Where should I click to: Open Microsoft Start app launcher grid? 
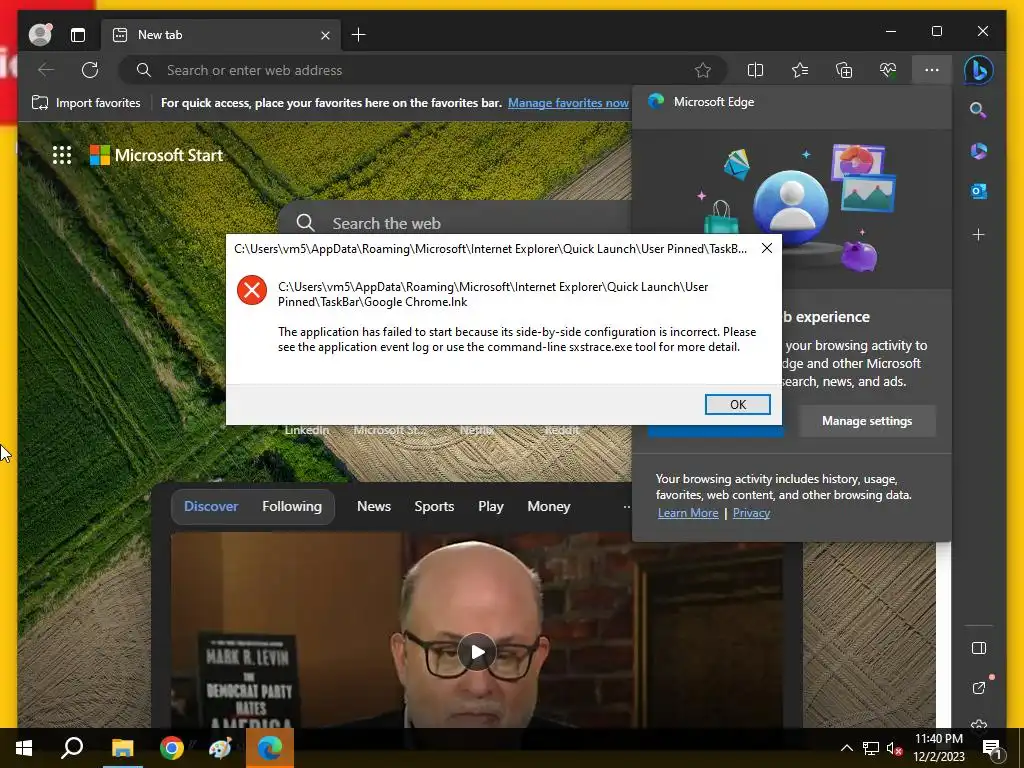tap(62, 155)
